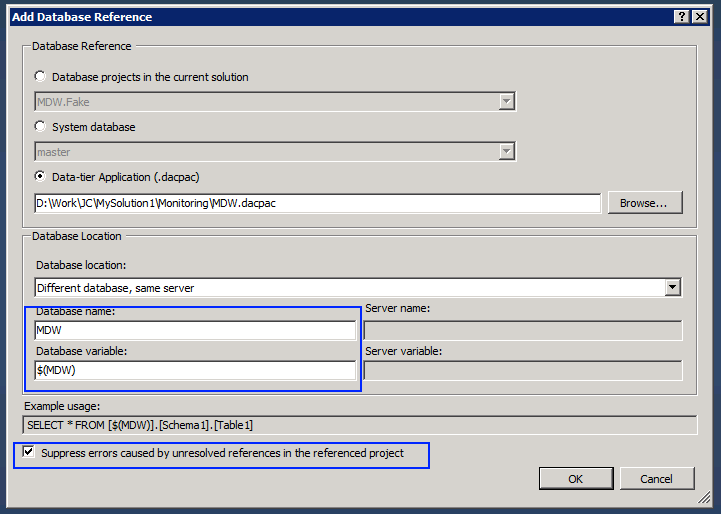Viewport: 721px width, 514px height.
Task: Click the dacpac file path field
Action: point(317,203)
